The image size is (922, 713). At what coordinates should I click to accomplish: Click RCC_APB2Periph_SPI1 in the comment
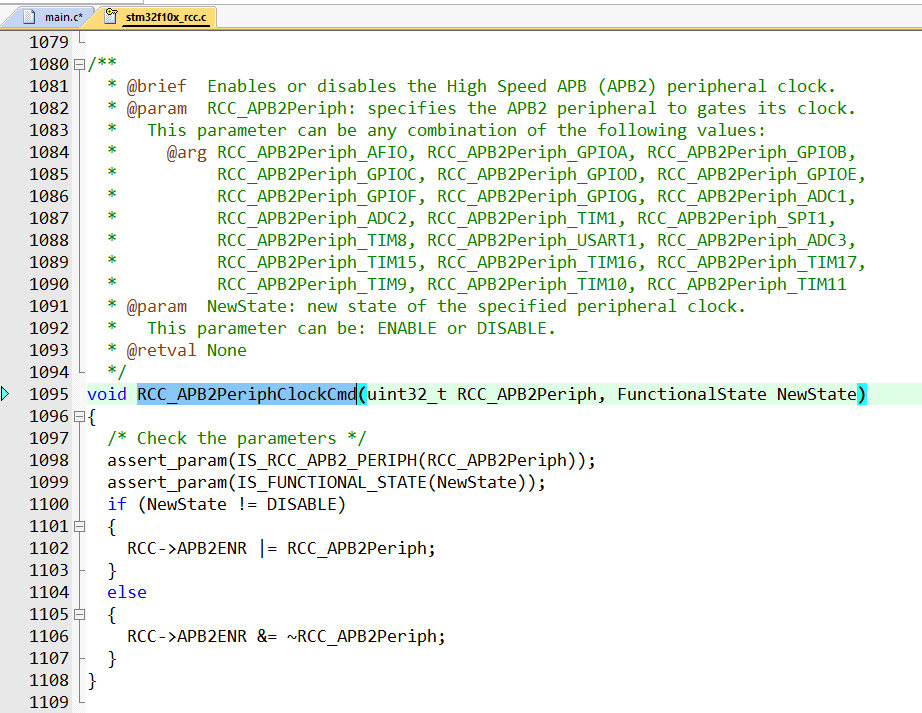click(732, 219)
